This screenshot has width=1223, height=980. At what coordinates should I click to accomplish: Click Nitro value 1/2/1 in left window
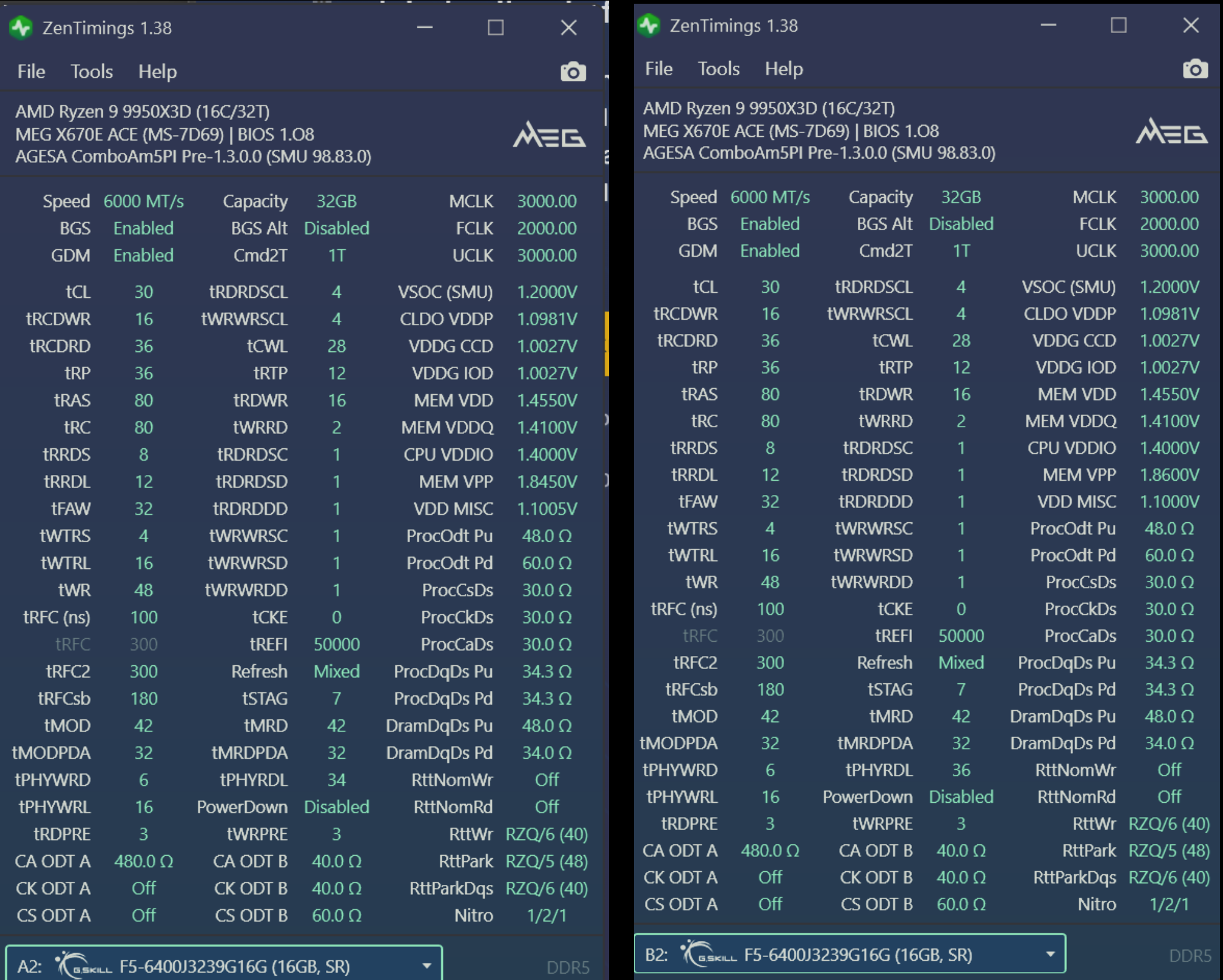(547, 916)
